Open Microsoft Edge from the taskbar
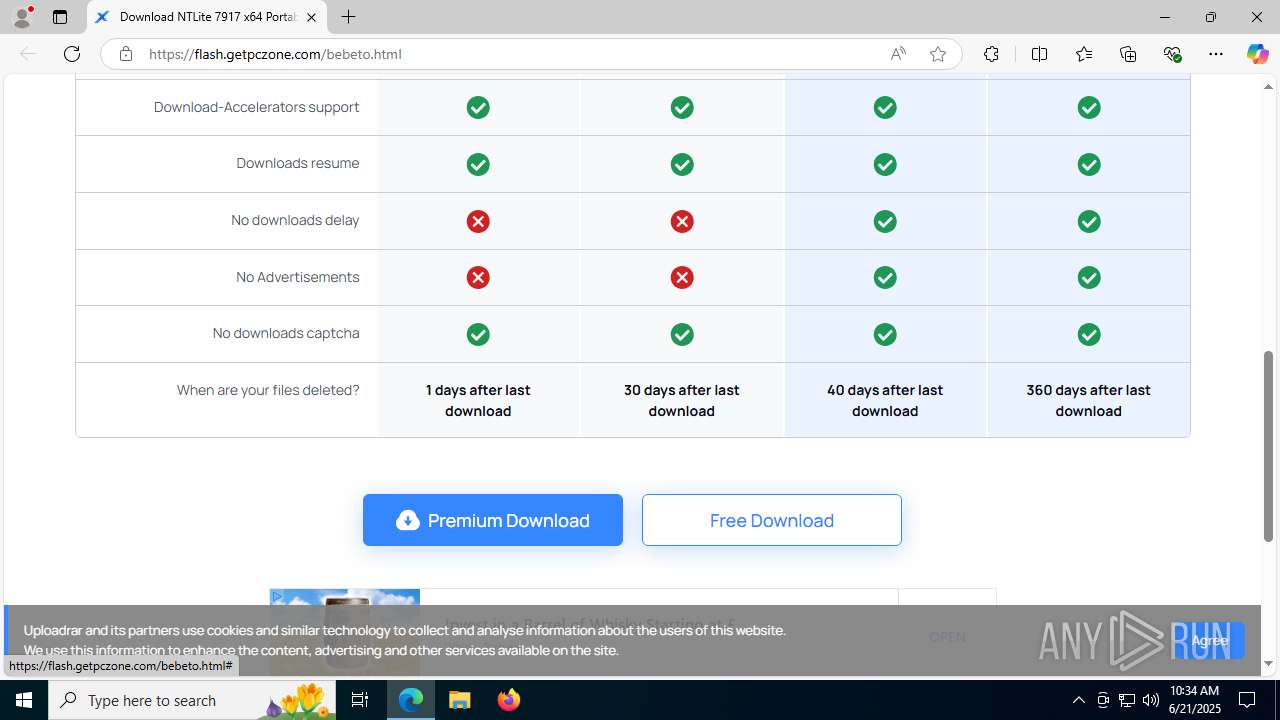Viewport: 1280px width, 720px height. (411, 700)
